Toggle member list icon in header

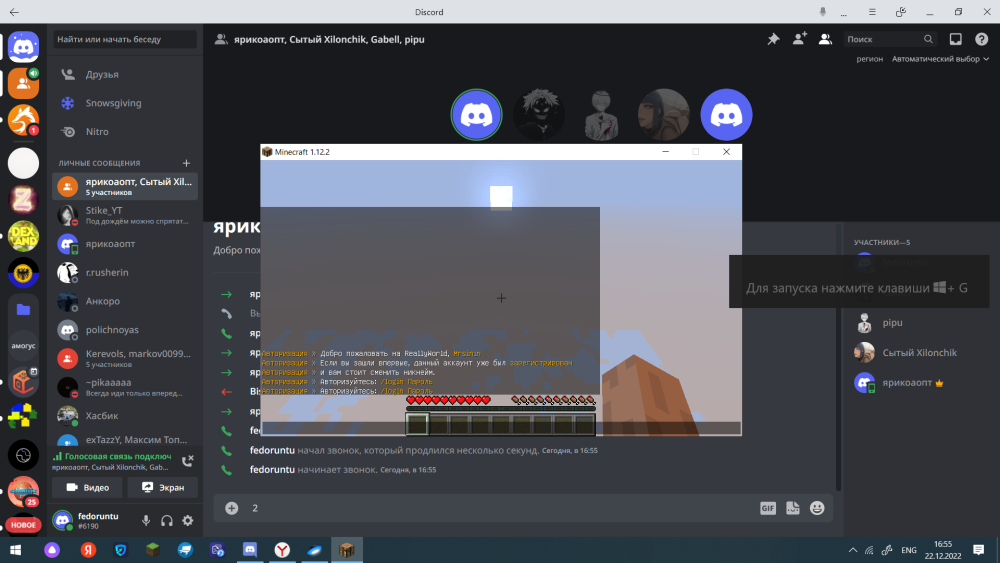[825, 40]
